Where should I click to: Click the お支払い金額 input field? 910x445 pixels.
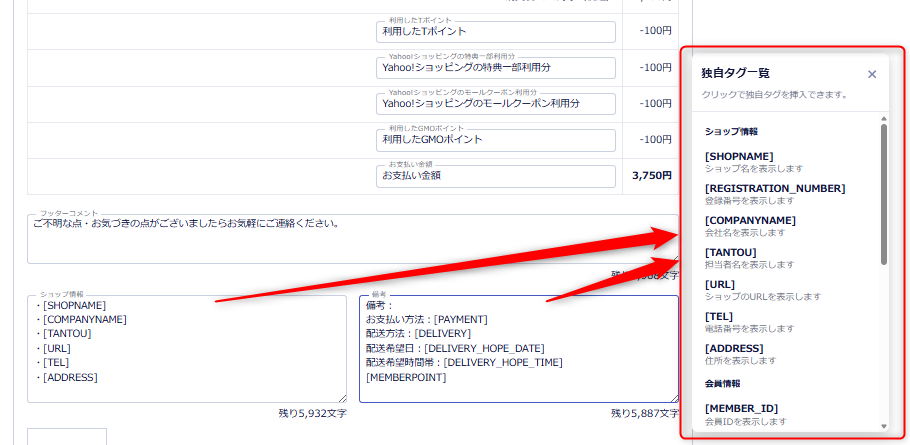point(496,175)
